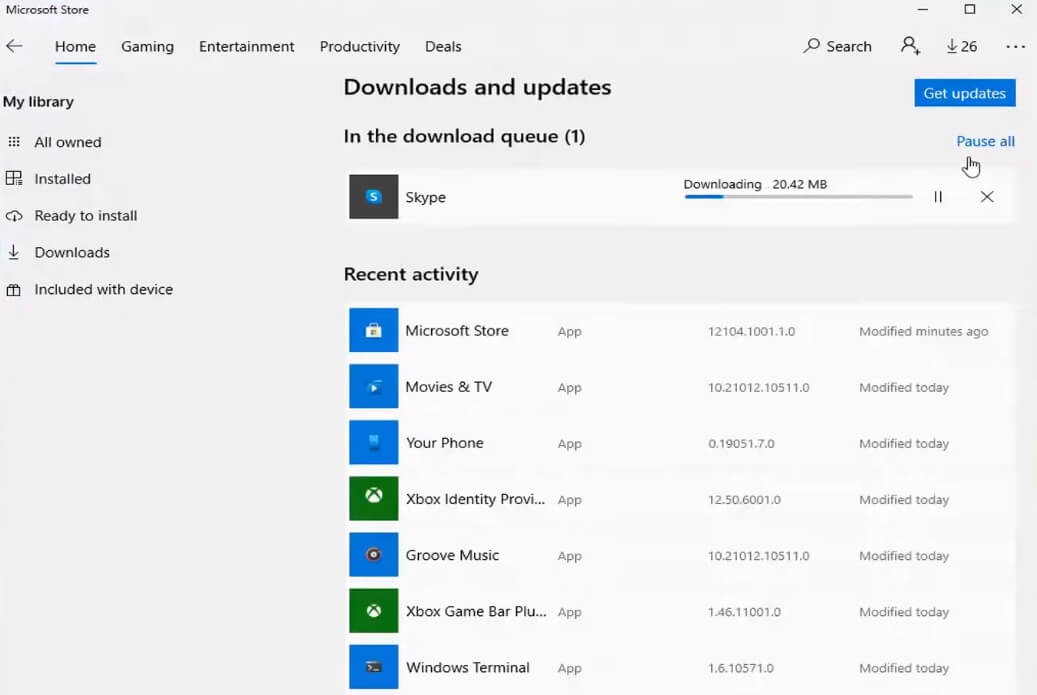The image size is (1037, 695).
Task: Select Downloads in My library
Action: click(72, 253)
